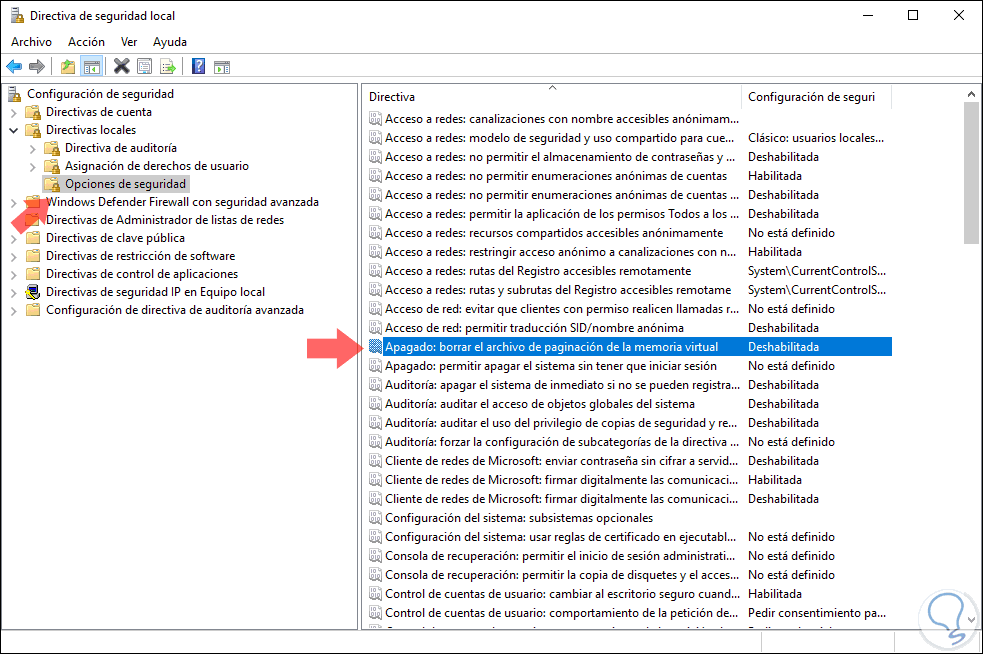The height and width of the screenshot is (654, 983).
Task: Expand Directivas de seguridad IP en Equipo local
Action: coord(14,293)
